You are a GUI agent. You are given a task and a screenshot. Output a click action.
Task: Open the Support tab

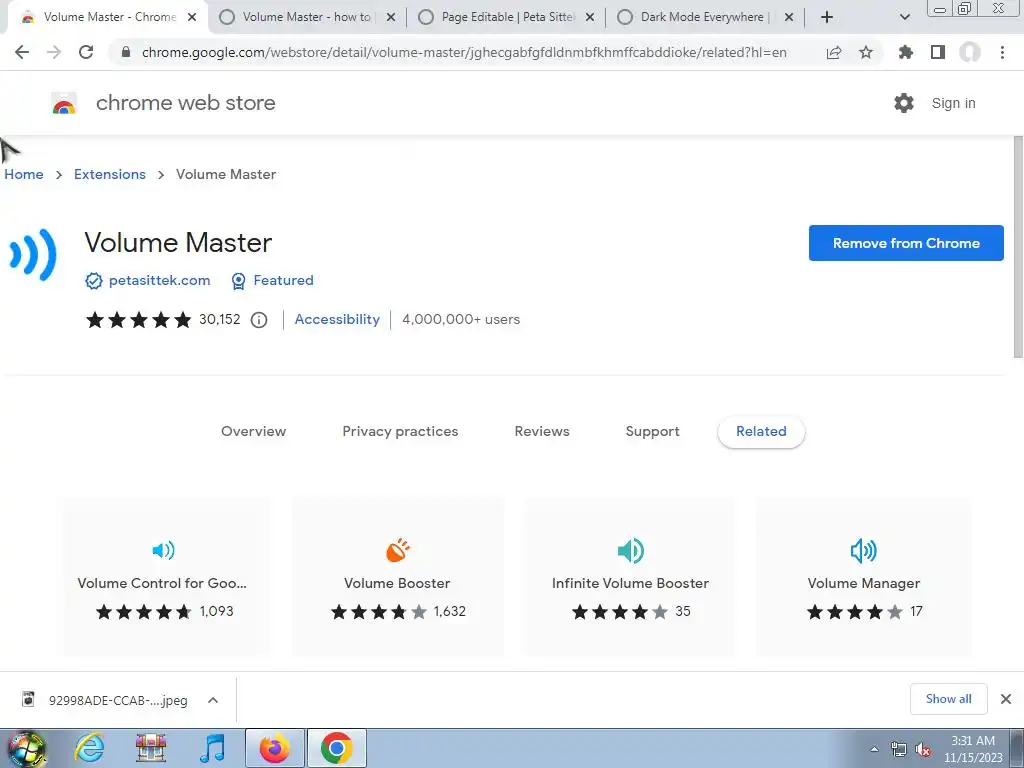click(652, 431)
